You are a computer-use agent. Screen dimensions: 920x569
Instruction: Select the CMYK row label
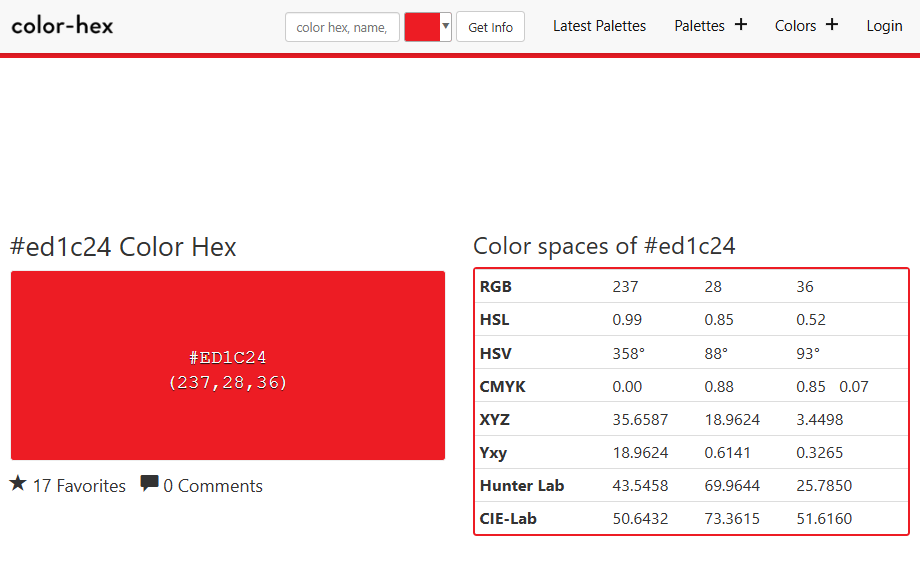tap(502, 386)
